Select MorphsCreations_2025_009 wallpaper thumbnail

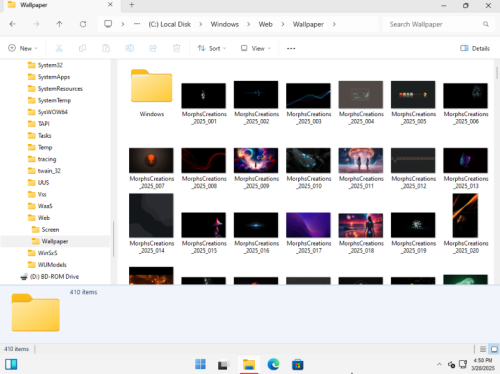pyautogui.click(x=256, y=168)
